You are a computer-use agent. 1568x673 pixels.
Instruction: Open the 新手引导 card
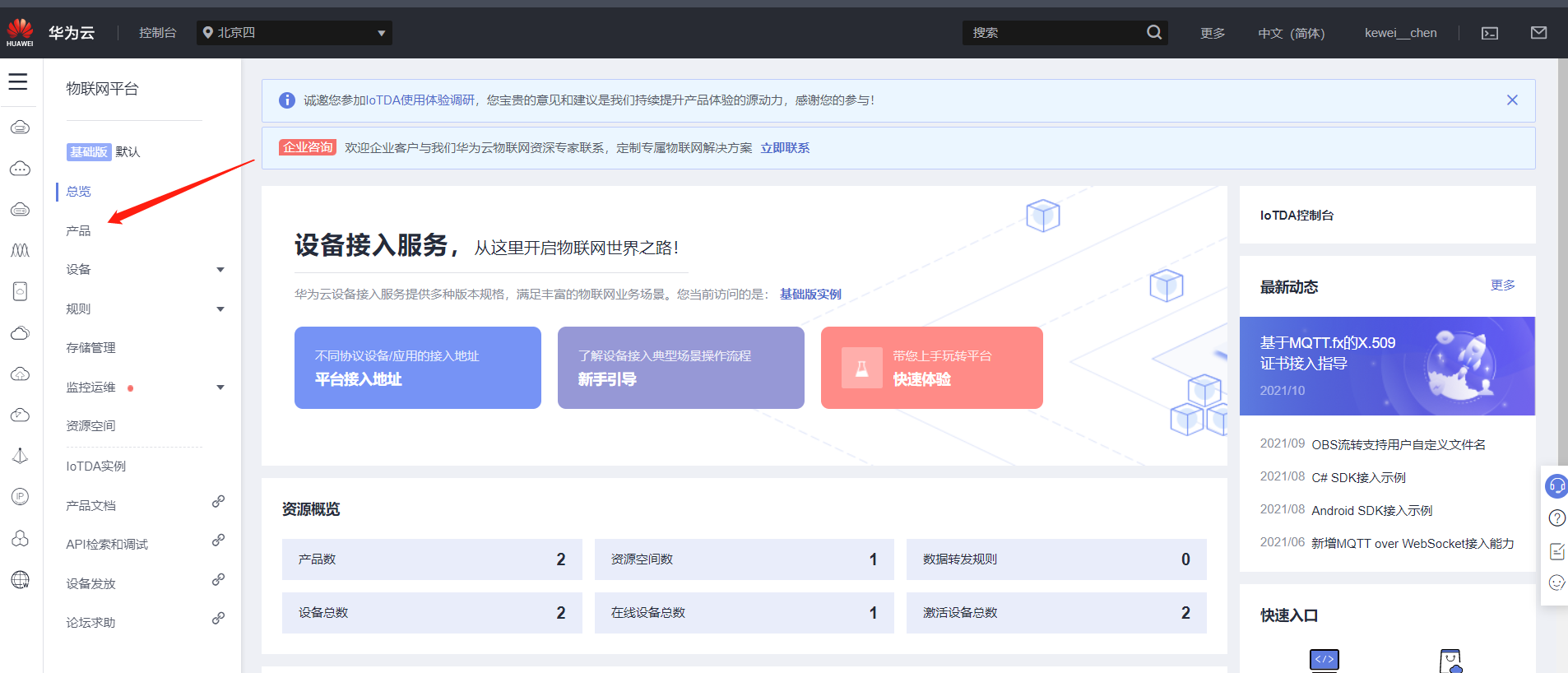tap(681, 368)
